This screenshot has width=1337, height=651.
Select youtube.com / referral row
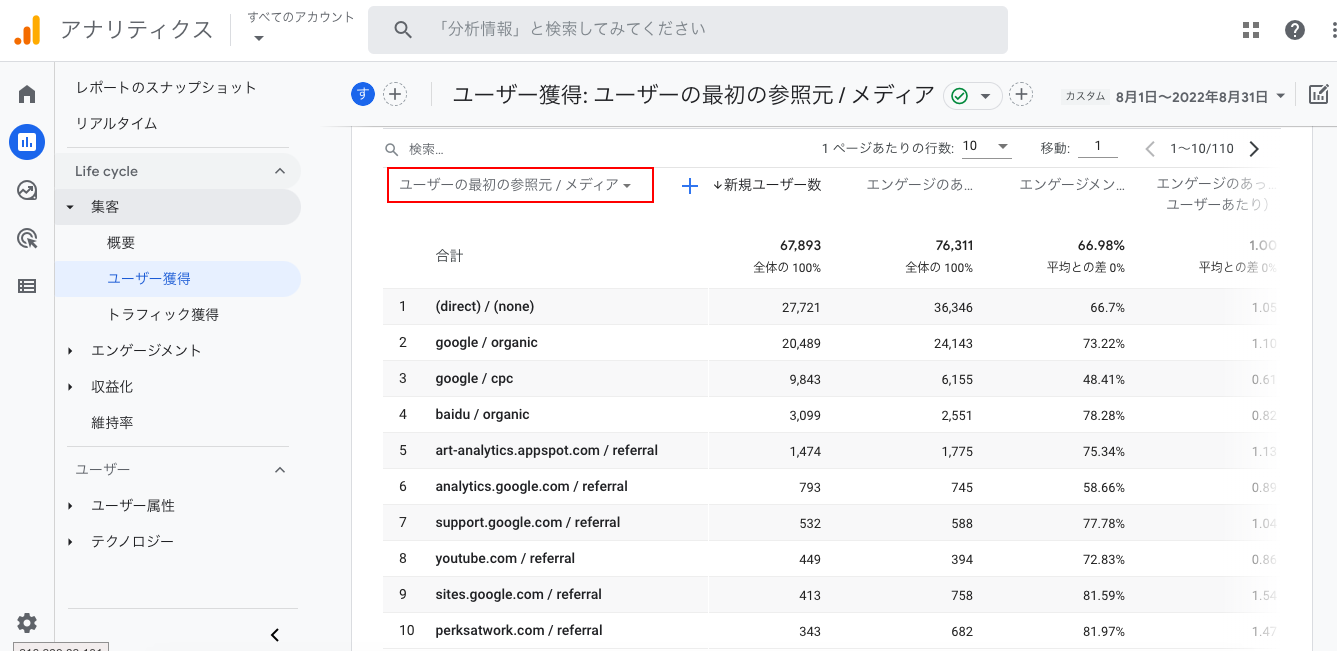(830, 559)
